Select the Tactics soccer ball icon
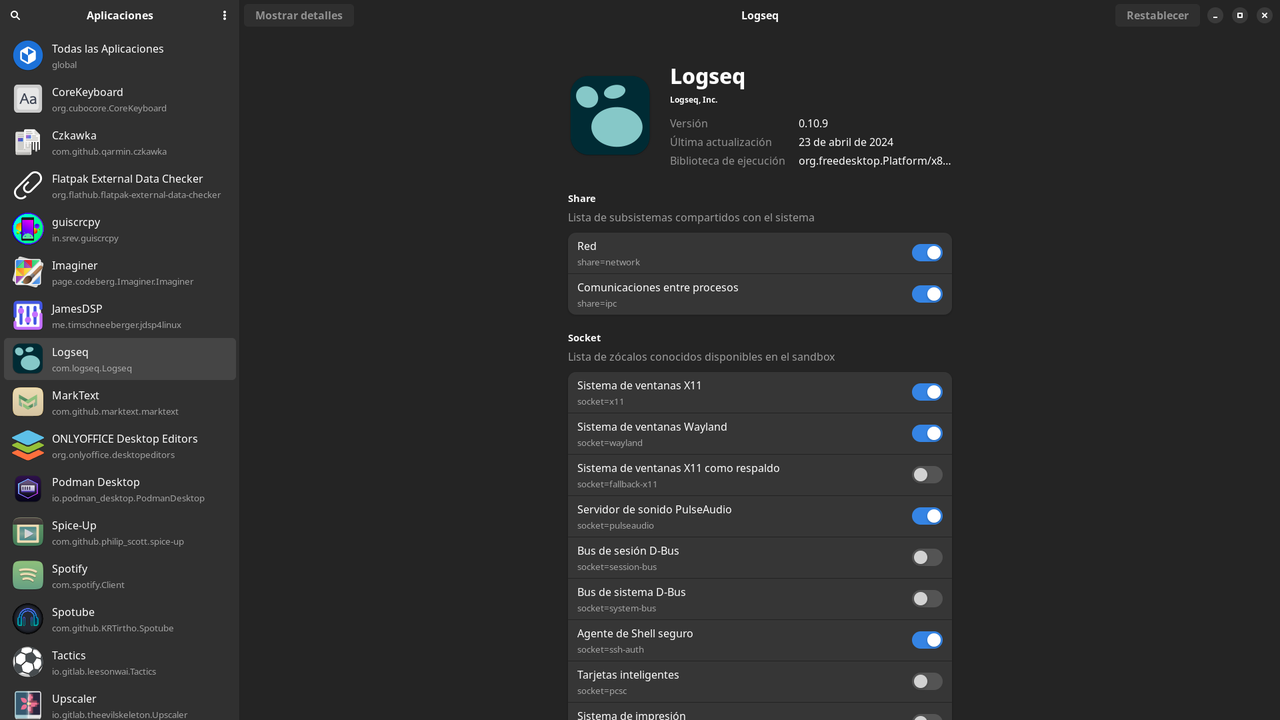 [28, 662]
